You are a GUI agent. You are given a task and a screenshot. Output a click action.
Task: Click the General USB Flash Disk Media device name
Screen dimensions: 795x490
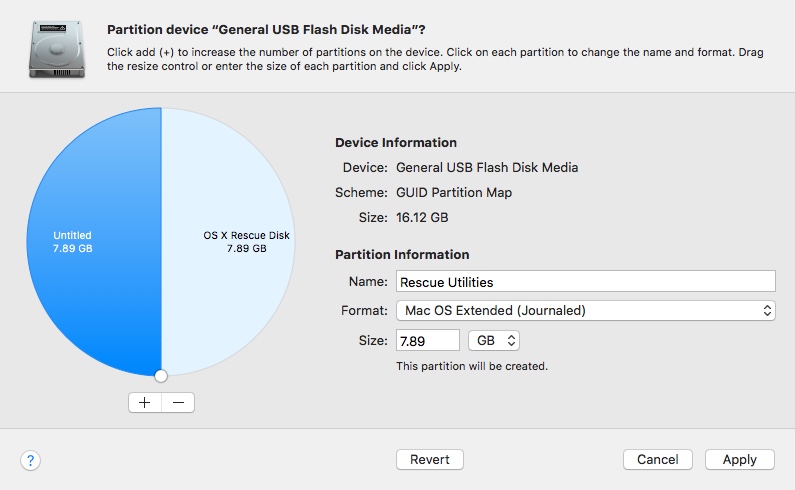pos(487,167)
